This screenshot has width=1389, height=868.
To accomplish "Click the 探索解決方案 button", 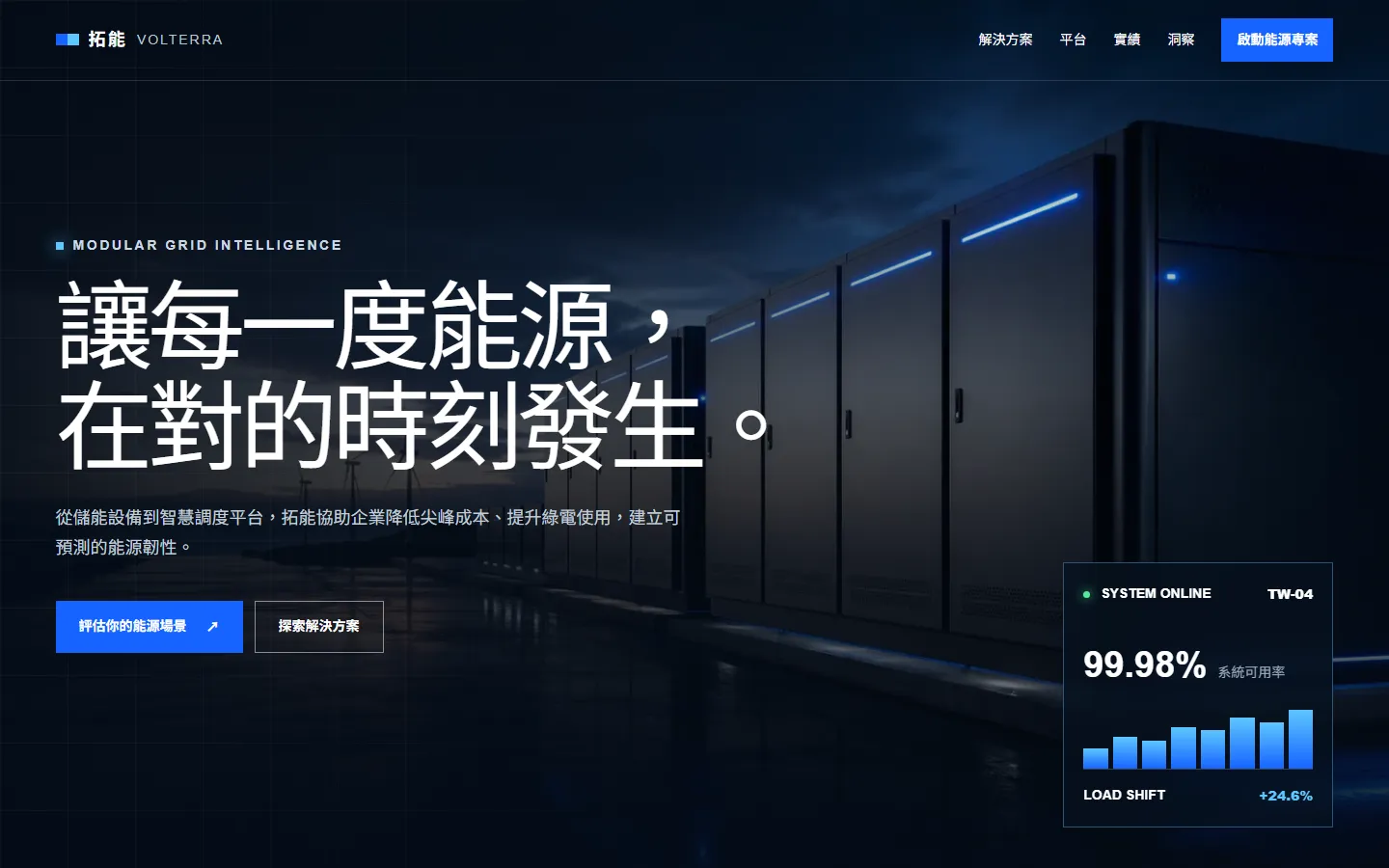I will coord(319,627).
